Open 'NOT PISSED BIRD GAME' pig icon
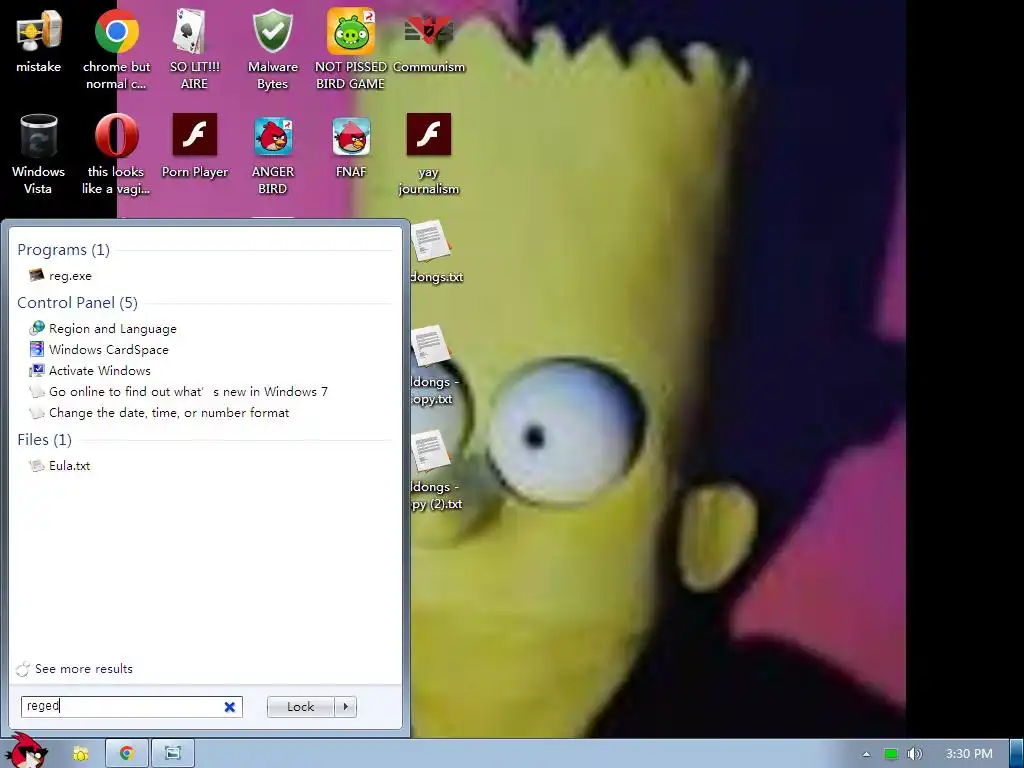 (351, 49)
